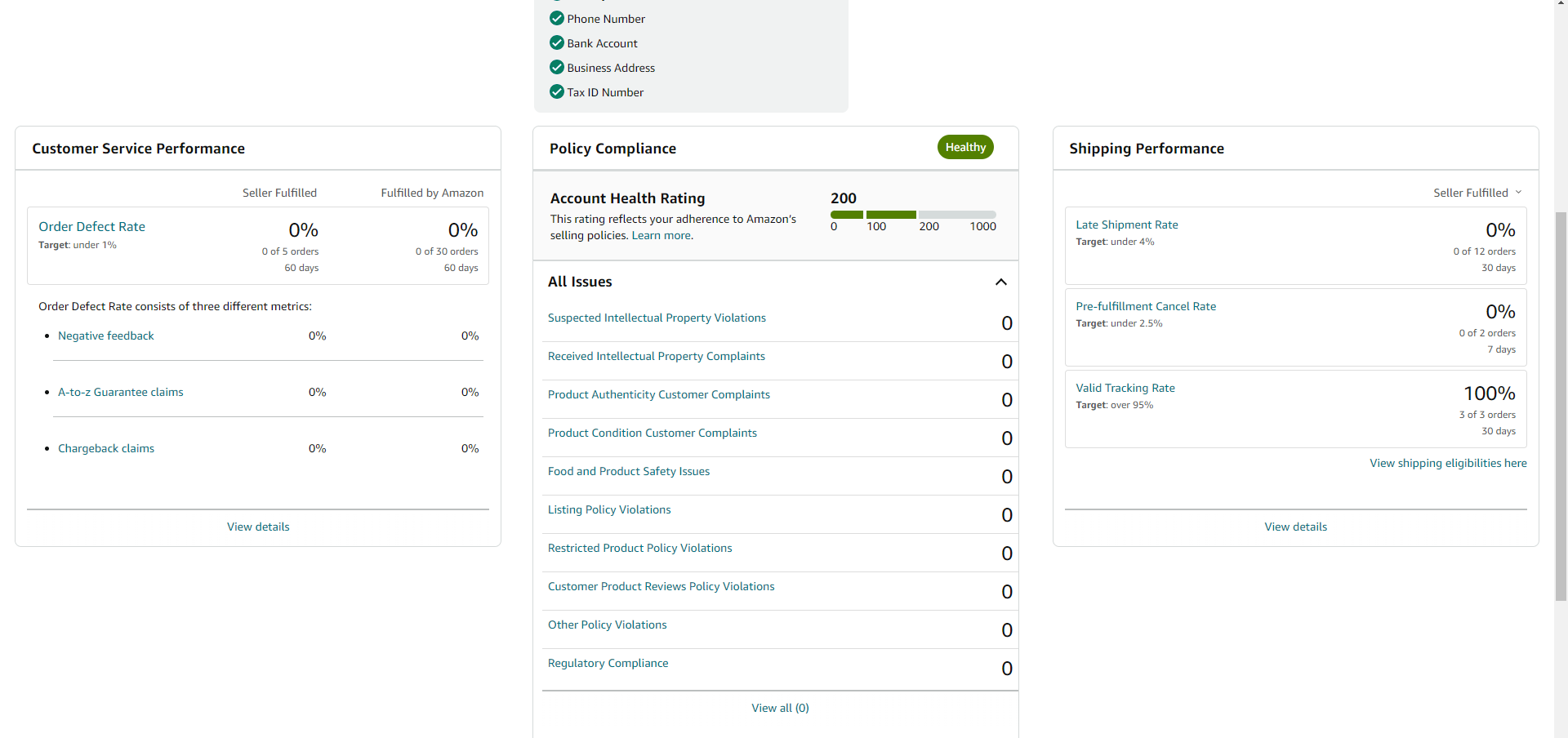The image size is (1568, 738).
Task: Open Suspected Intellectual Property Violations
Action: click(657, 318)
